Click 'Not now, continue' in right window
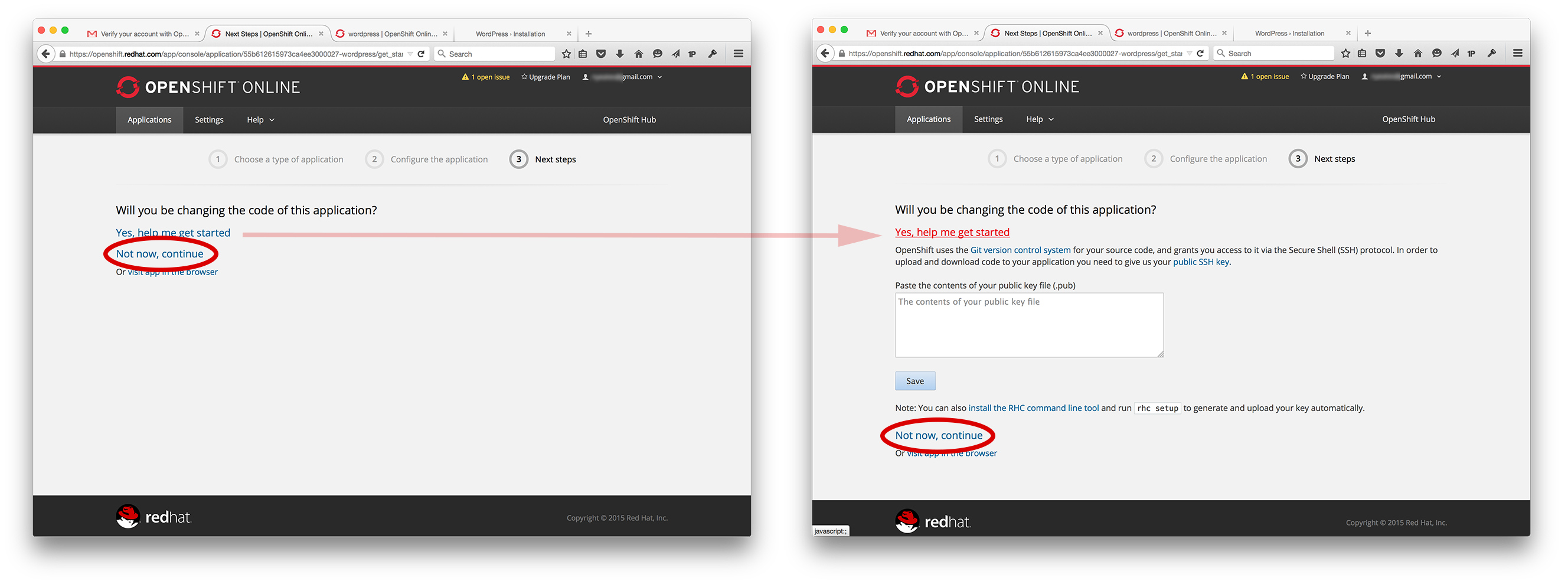Screen dimensions: 1568x584 point(938,435)
